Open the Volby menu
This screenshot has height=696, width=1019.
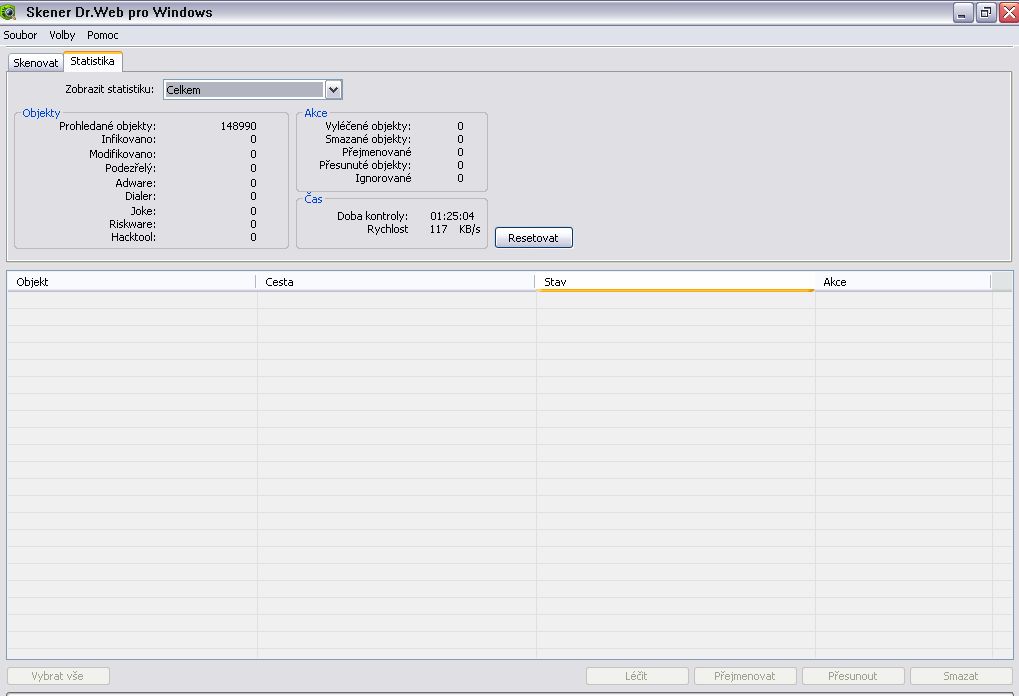coord(62,35)
